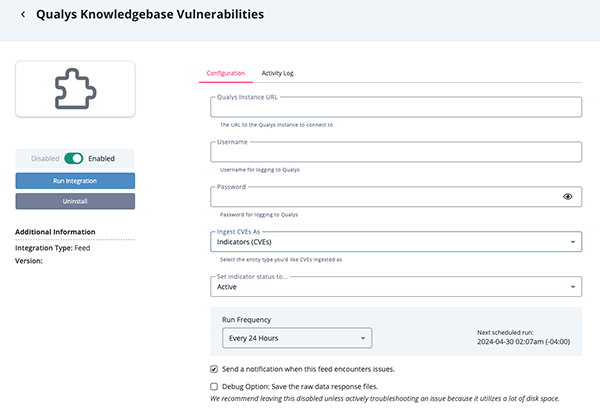Go back using the top-left arrow
This screenshot has height=412, width=600.
(x=22, y=15)
